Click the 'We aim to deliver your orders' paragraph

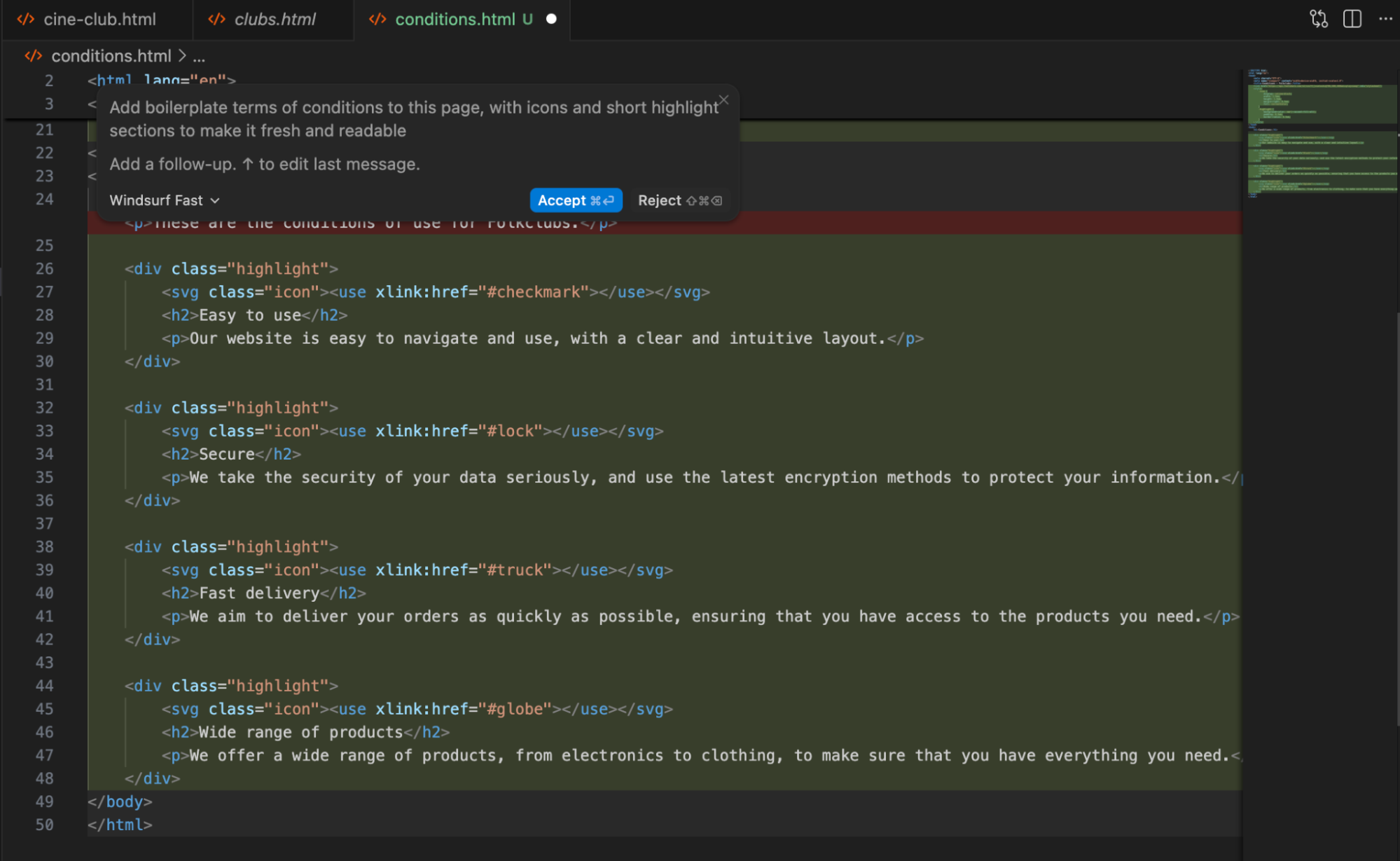tap(700, 617)
